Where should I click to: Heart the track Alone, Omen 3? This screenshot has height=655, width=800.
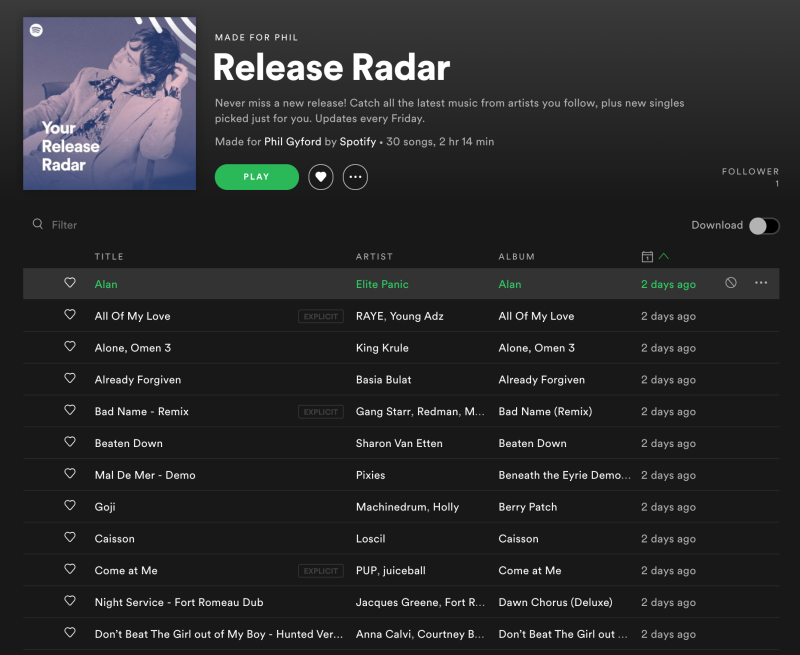point(70,346)
